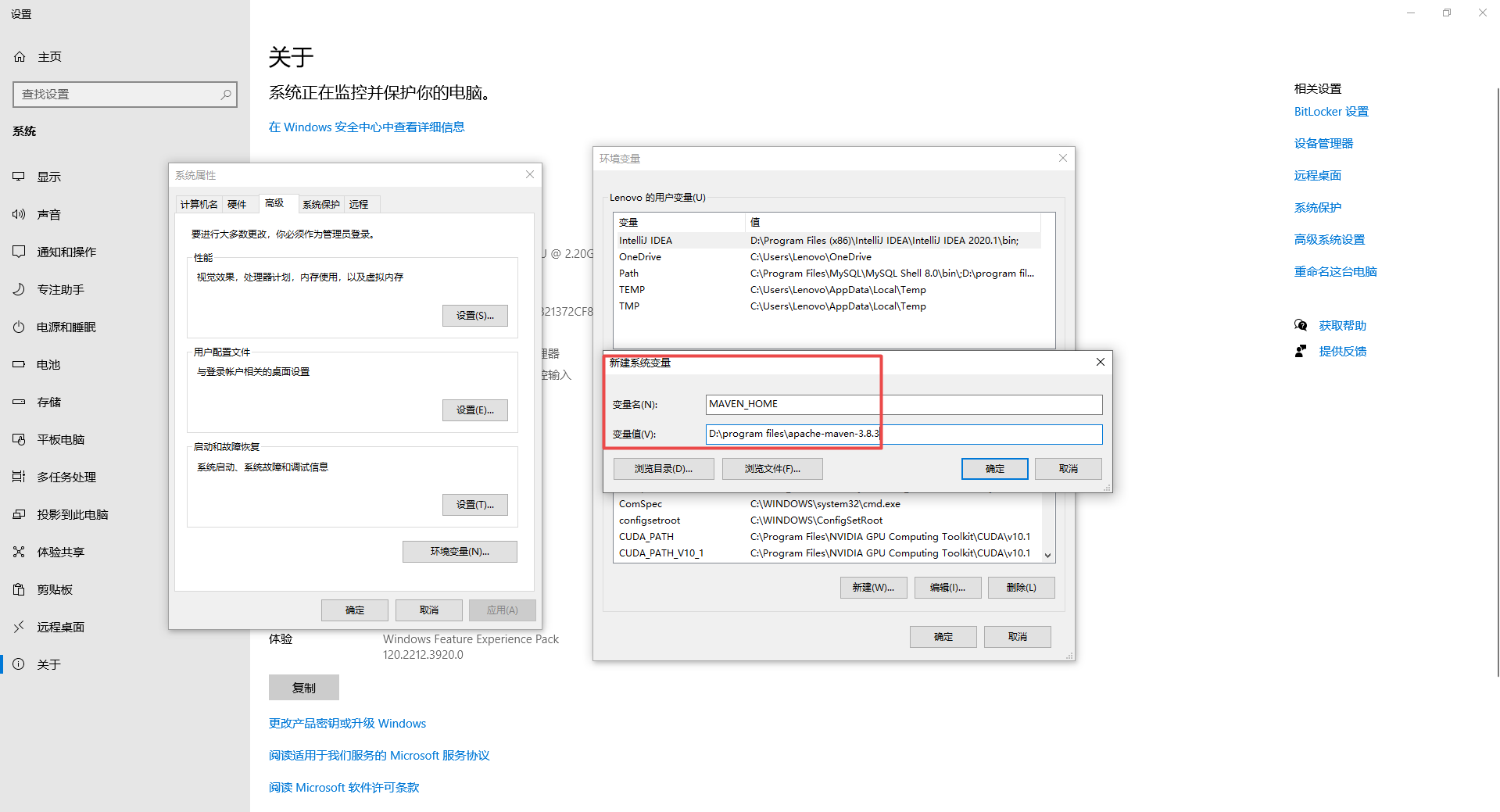This screenshot has height=812, width=1500.
Task: Click the tablet icon for 平板电脑
Action: (x=19, y=439)
